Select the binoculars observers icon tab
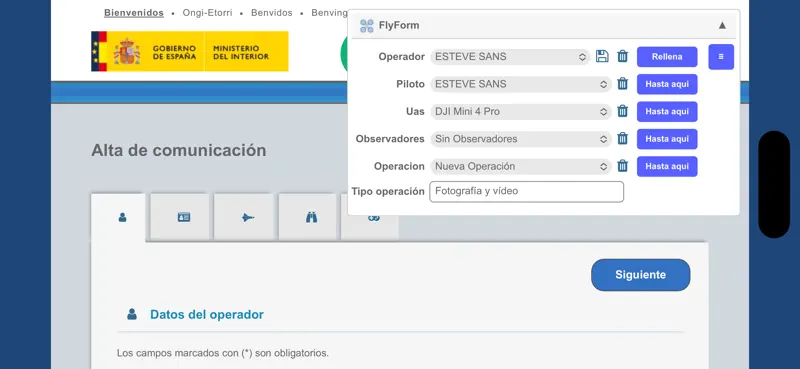The width and height of the screenshot is (800, 369). [x=308, y=217]
